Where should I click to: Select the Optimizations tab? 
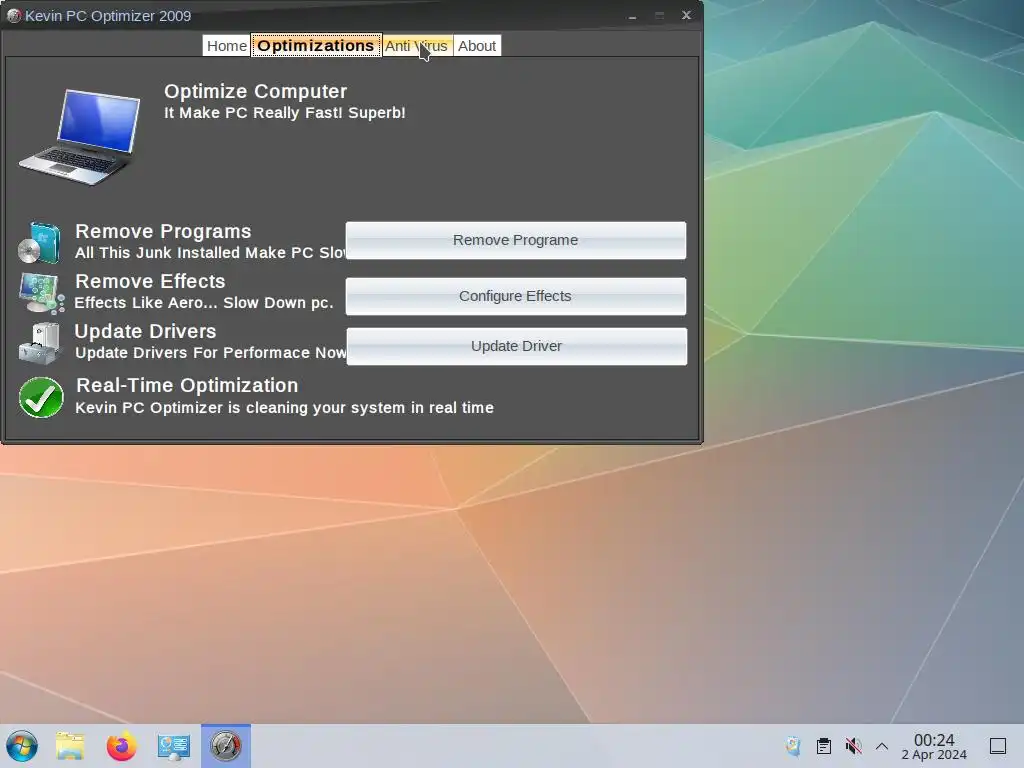click(x=316, y=46)
